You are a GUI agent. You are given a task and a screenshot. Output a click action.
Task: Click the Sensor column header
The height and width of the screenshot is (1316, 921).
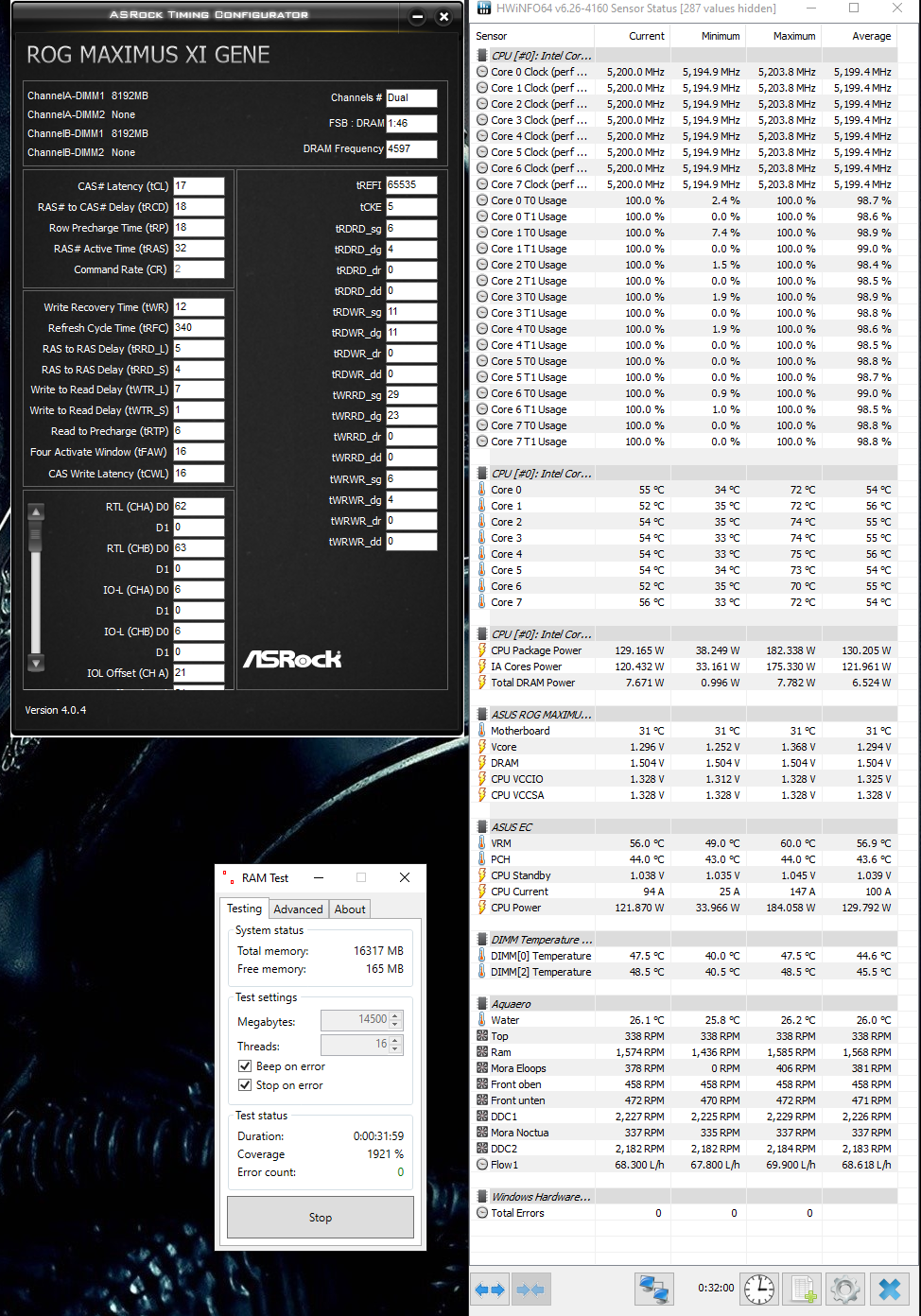(532, 36)
